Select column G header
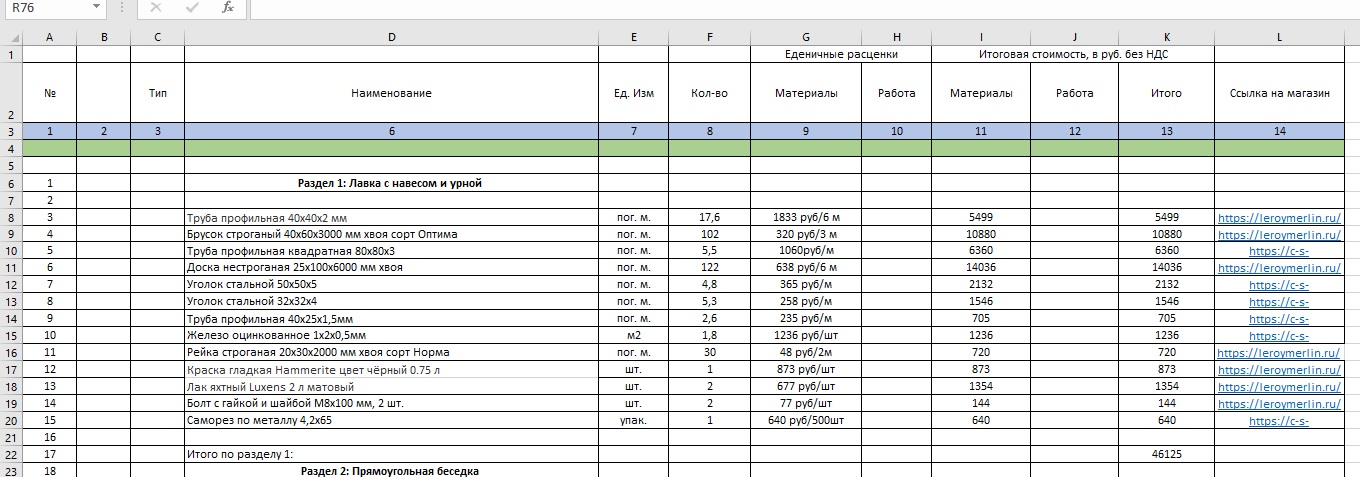This screenshot has width=1360, height=477. tap(806, 37)
